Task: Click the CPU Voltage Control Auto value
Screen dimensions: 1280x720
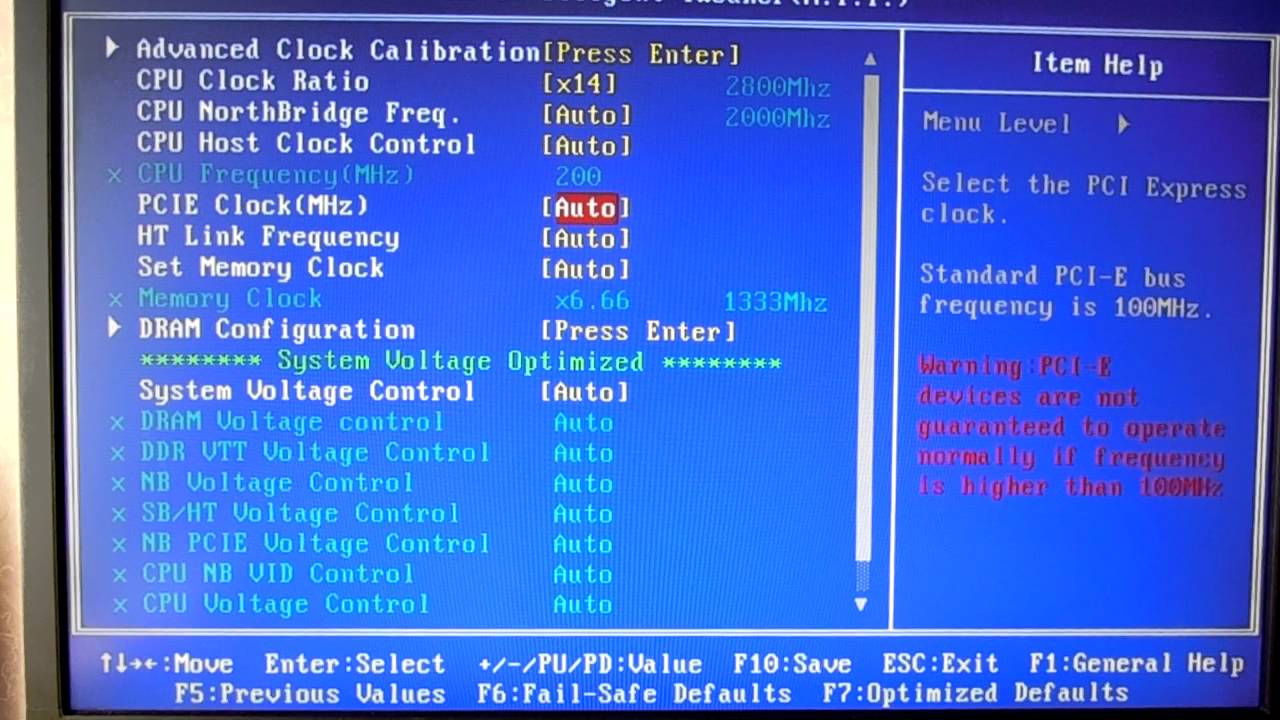Action: click(x=582, y=605)
